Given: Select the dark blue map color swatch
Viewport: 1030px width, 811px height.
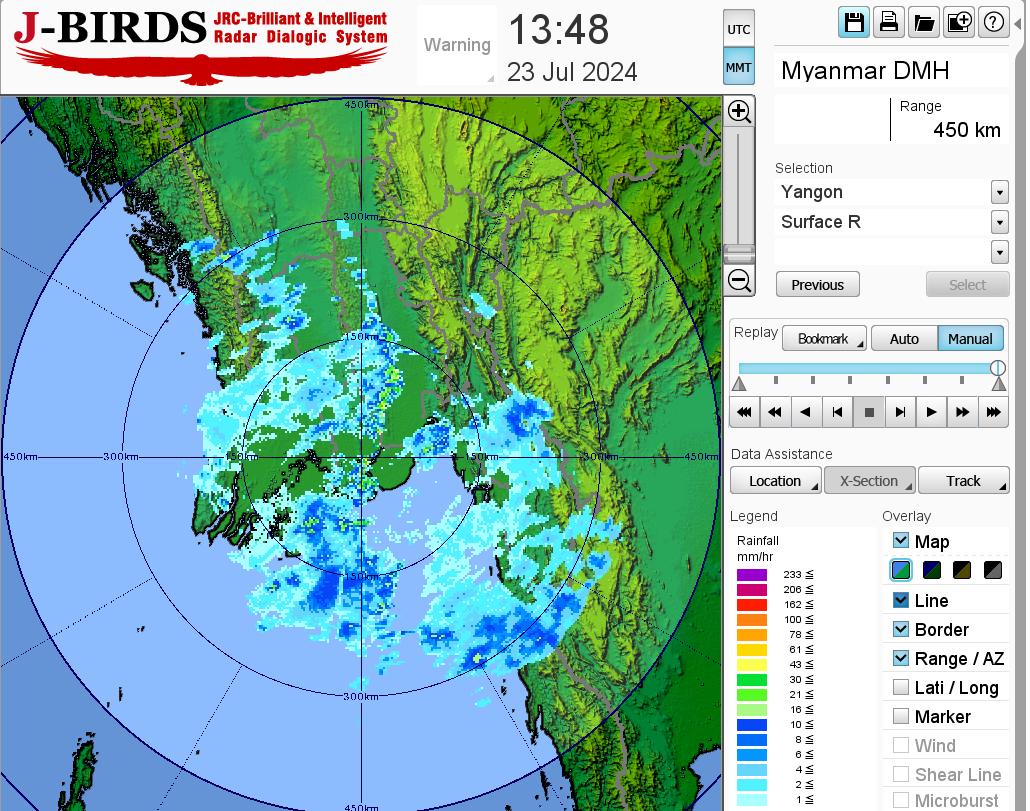Looking at the screenshot, I should pyautogui.click(x=932, y=570).
